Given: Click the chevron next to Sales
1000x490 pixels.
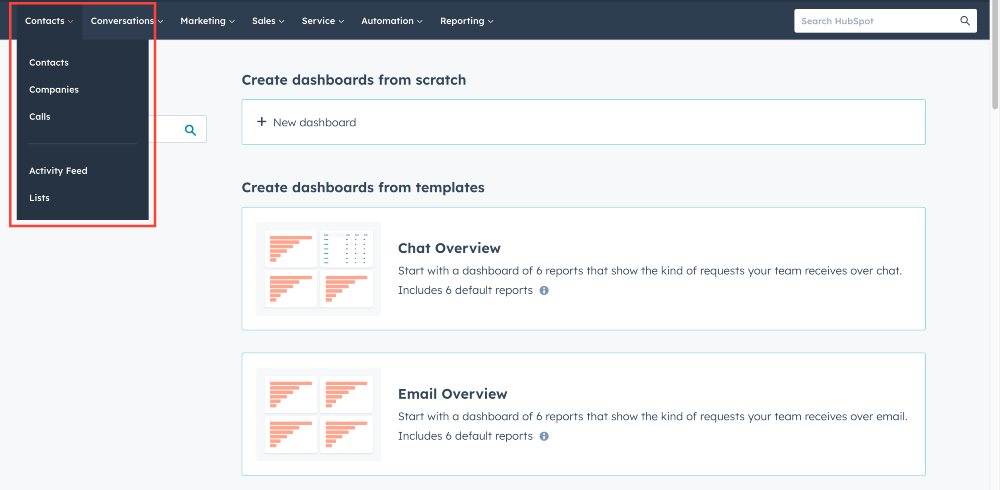Looking at the screenshot, I should 282,22.
